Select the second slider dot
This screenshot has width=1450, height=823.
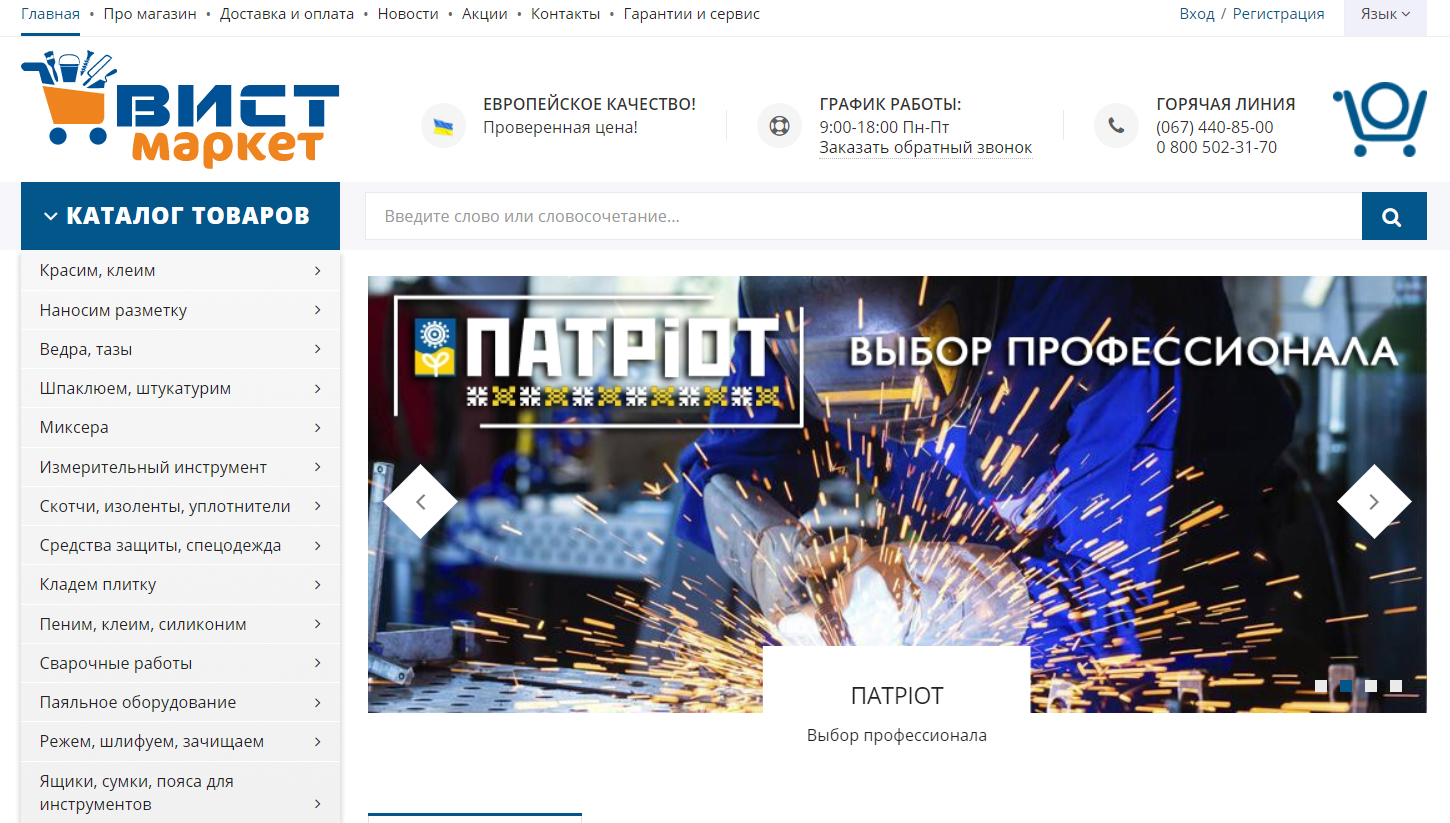[x=1346, y=686]
